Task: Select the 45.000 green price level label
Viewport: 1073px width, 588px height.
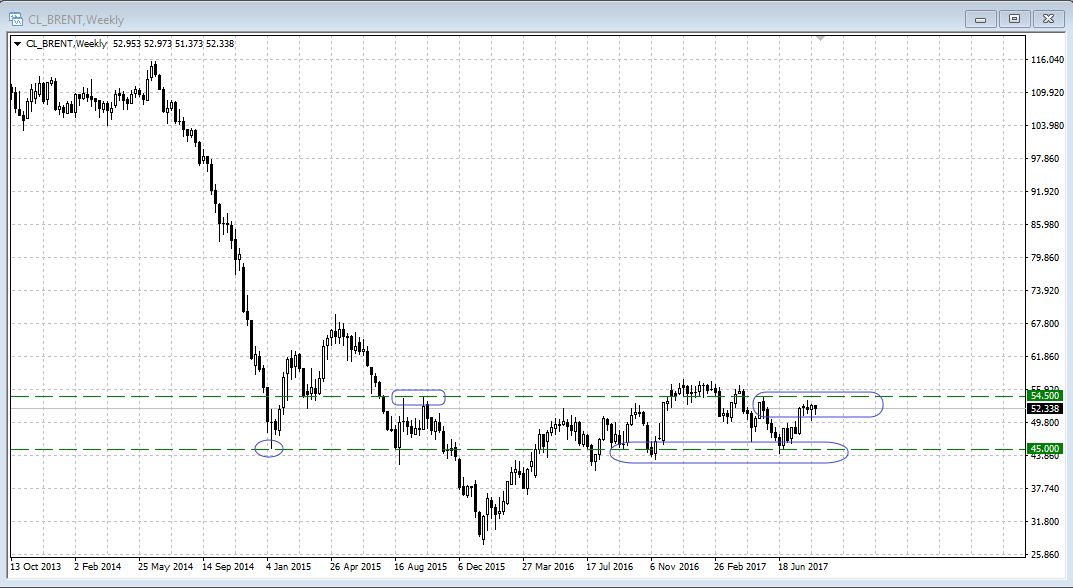Action: pos(1044,450)
